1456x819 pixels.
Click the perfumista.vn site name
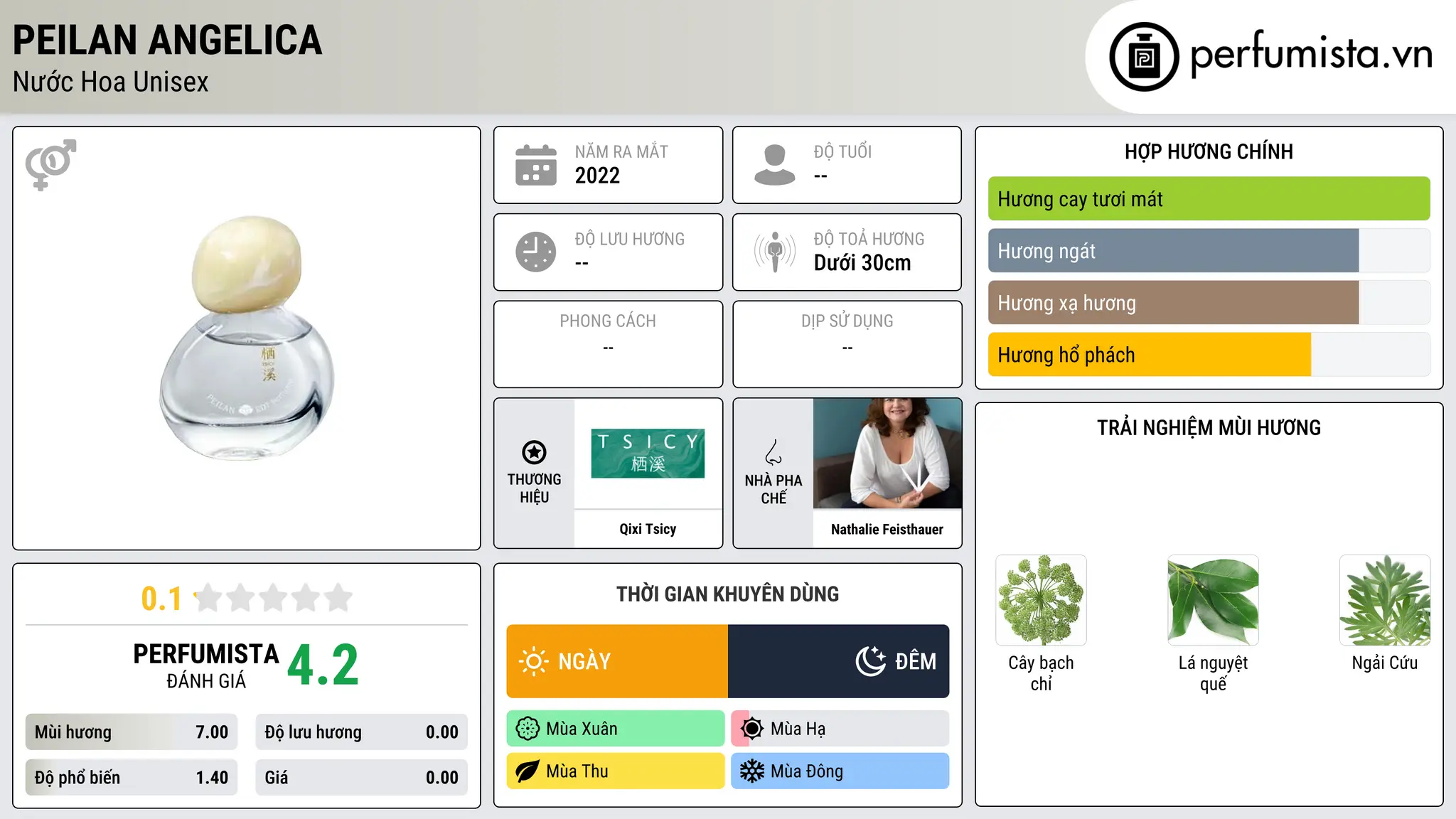1311,55
